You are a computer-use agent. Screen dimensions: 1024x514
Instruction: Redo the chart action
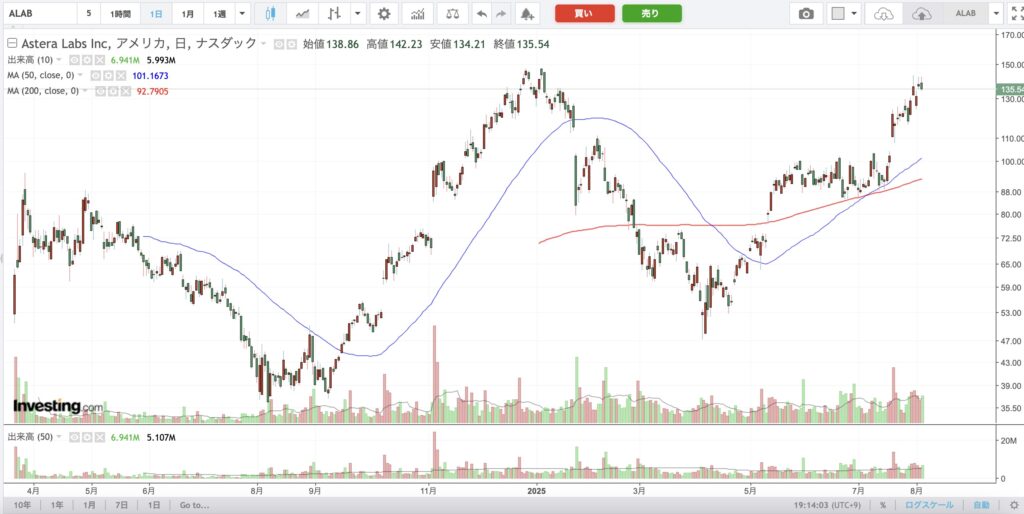[501, 13]
